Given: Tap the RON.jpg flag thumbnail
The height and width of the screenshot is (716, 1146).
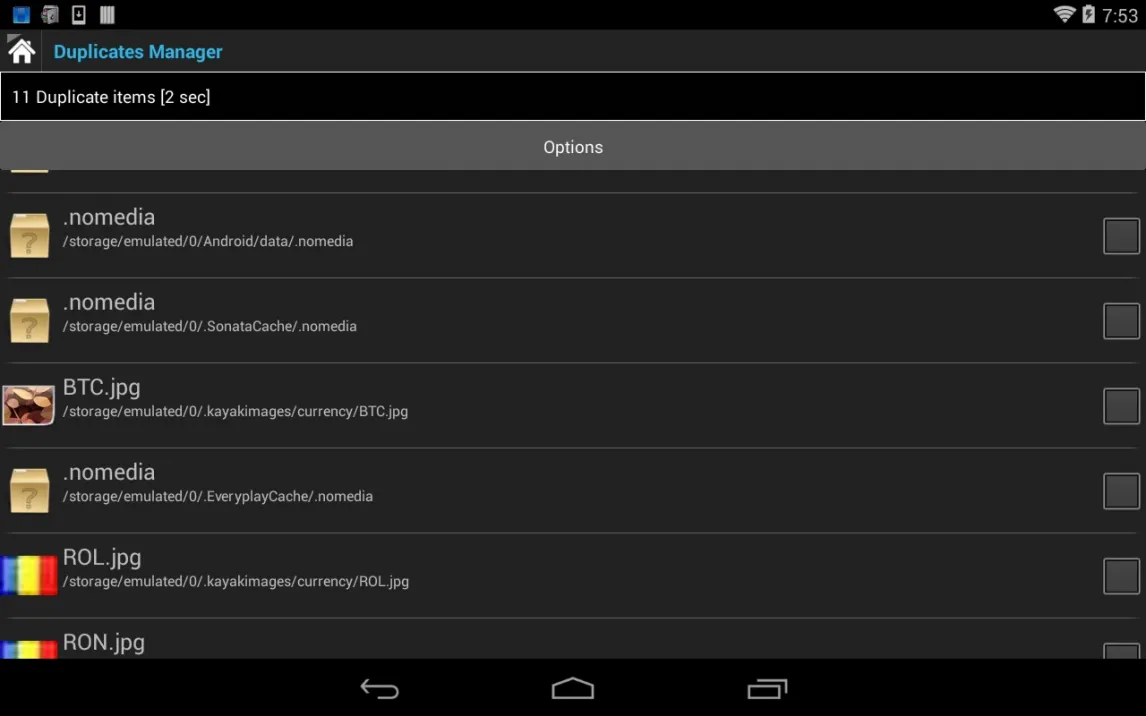Looking at the screenshot, I should (29, 650).
